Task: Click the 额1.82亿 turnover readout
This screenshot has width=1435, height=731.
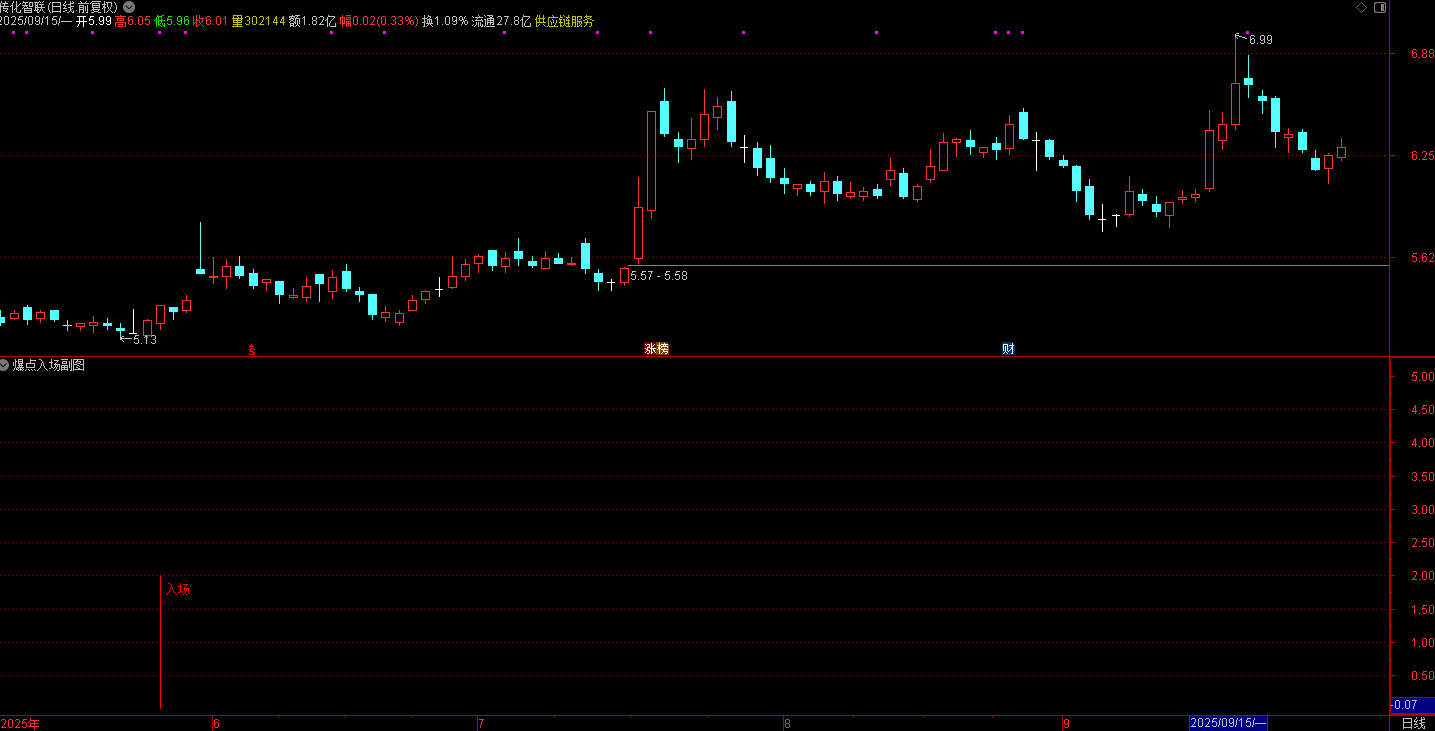Action: coord(312,21)
